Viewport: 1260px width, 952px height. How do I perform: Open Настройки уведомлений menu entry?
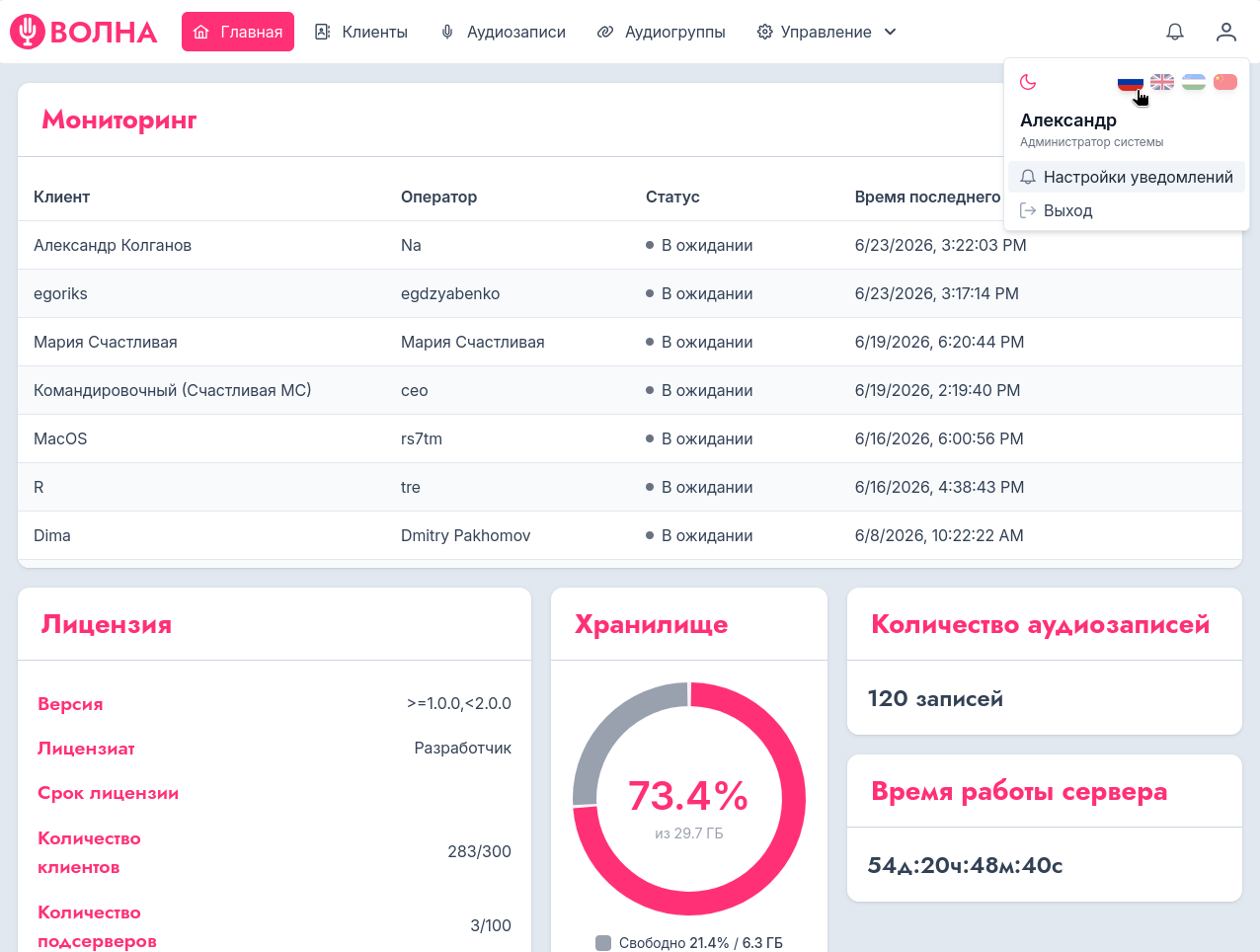pos(1127,177)
